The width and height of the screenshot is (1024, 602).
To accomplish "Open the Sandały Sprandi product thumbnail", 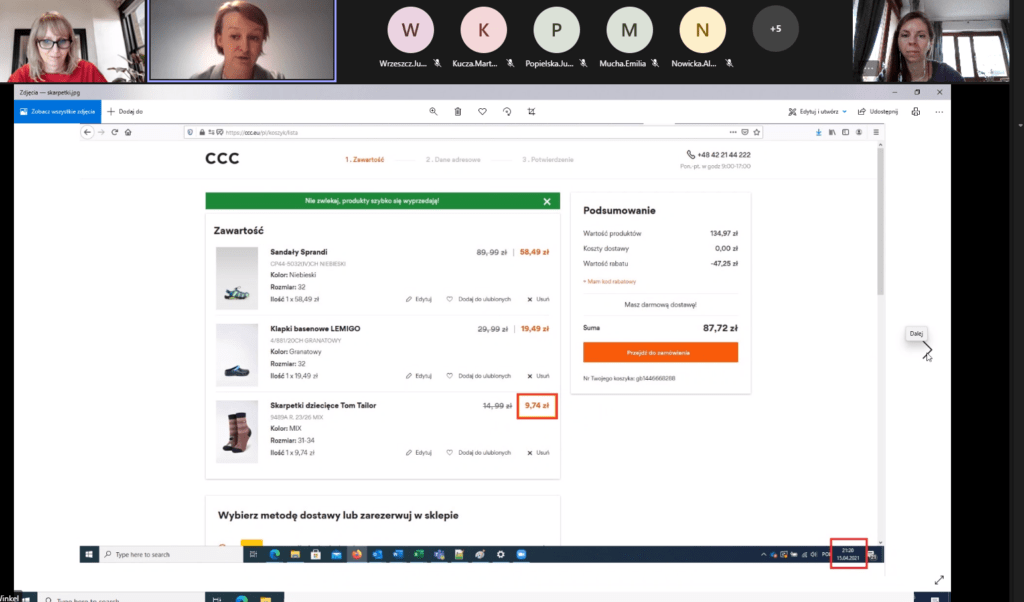I will pyautogui.click(x=237, y=278).
